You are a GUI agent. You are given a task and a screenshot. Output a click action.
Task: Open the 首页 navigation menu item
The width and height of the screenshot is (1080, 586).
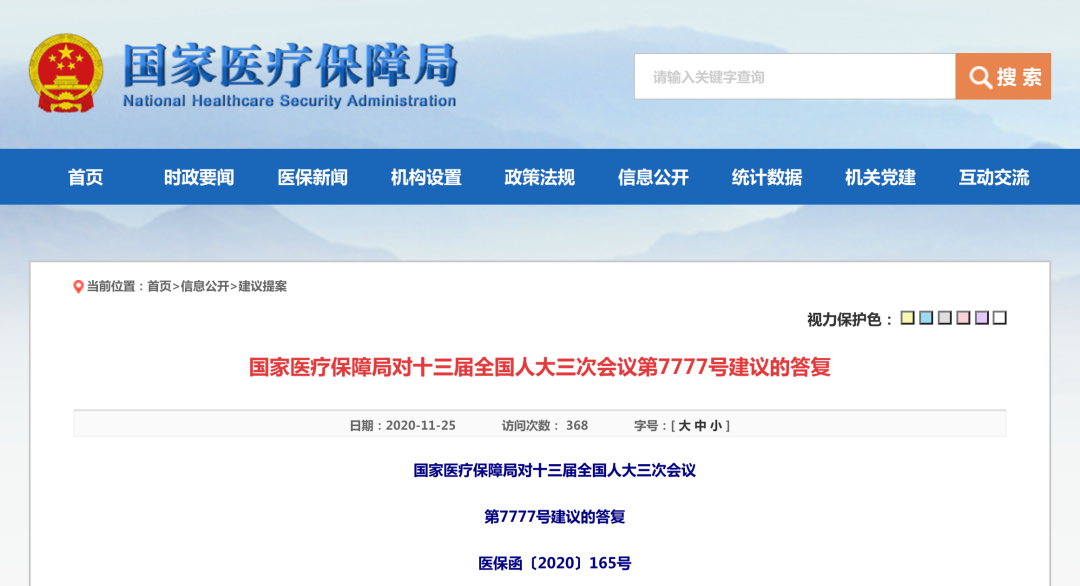86,177
